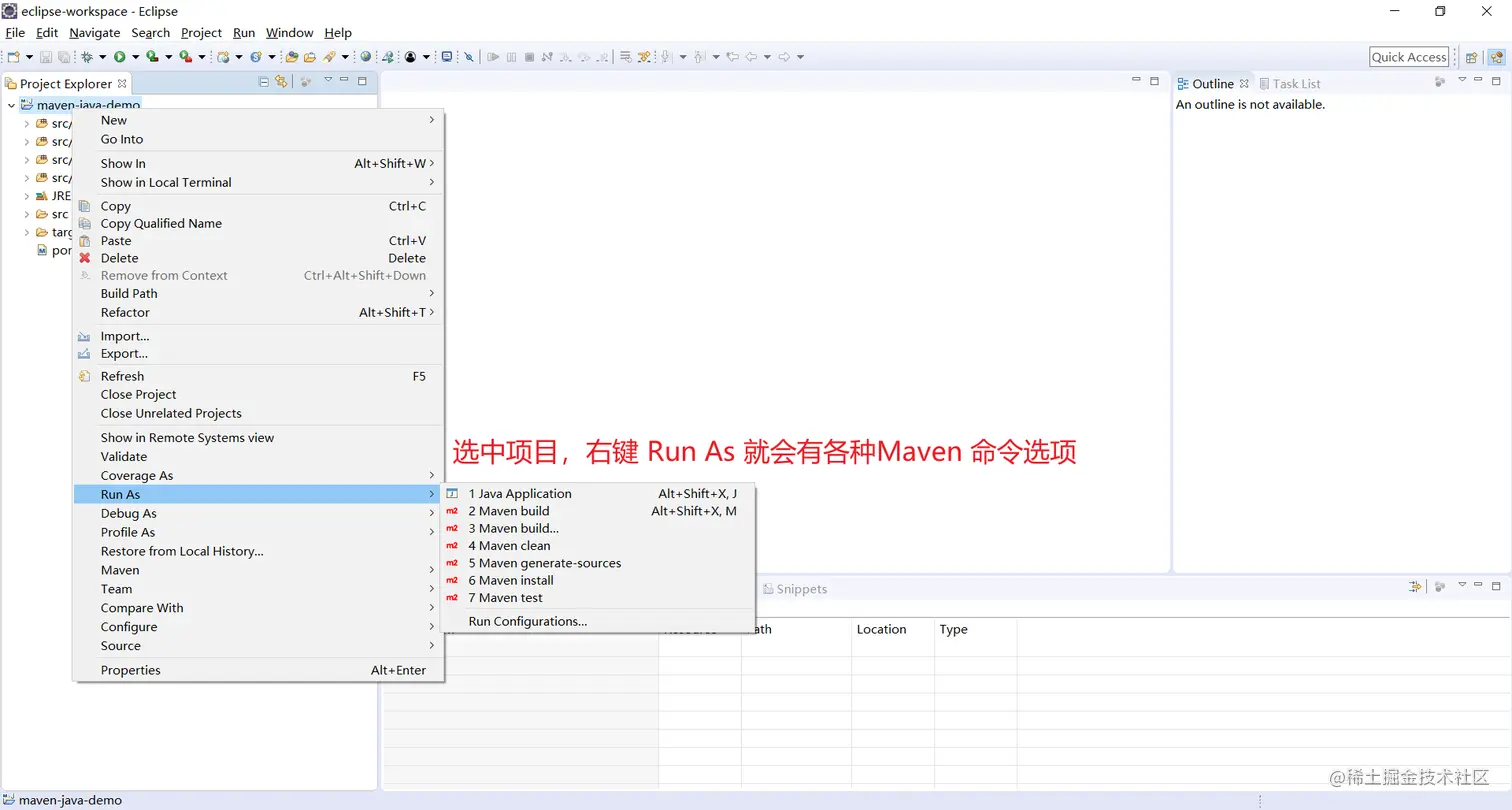Viewport: 1512px width, 810px height.
Task: Click the Last Edit Location icon
Action: click(731, 57)
